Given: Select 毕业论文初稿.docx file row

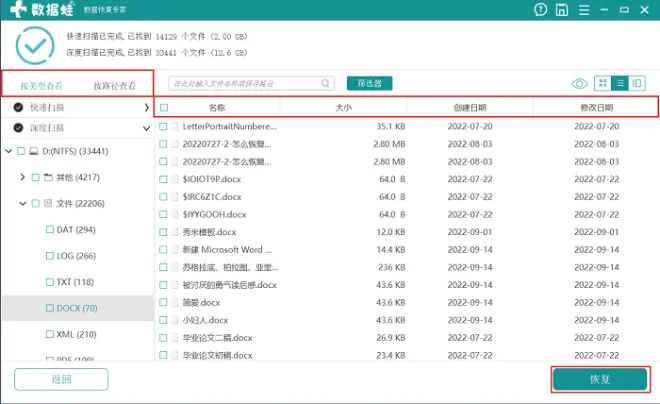Looking at the screenshot, I should [407, 356].
